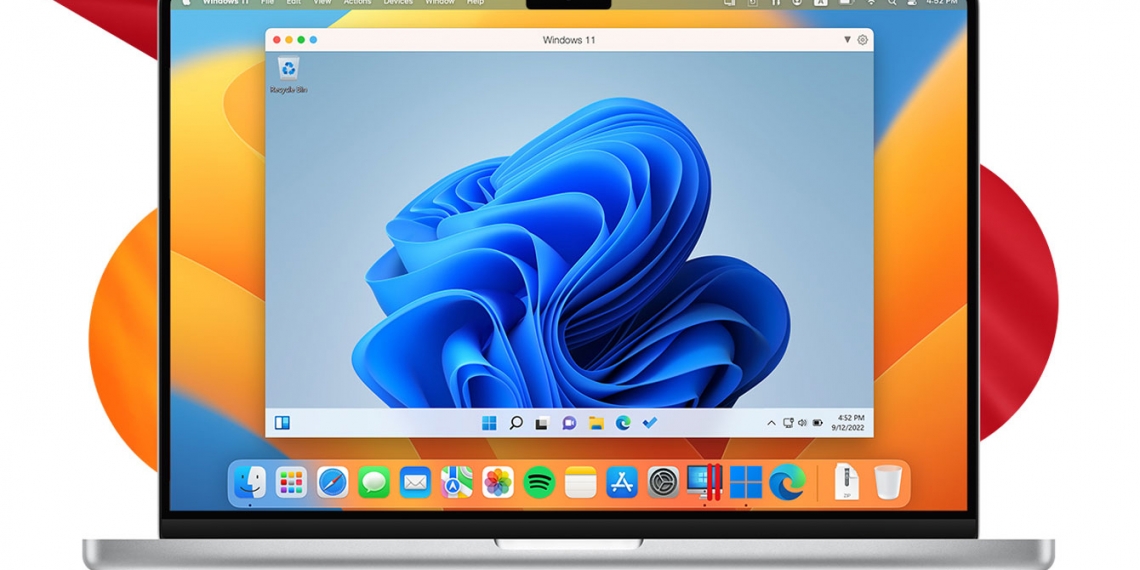Open the volume control in the system tray
The height and width of the screenshot is (570, 1140).
(x=802, y=423)
